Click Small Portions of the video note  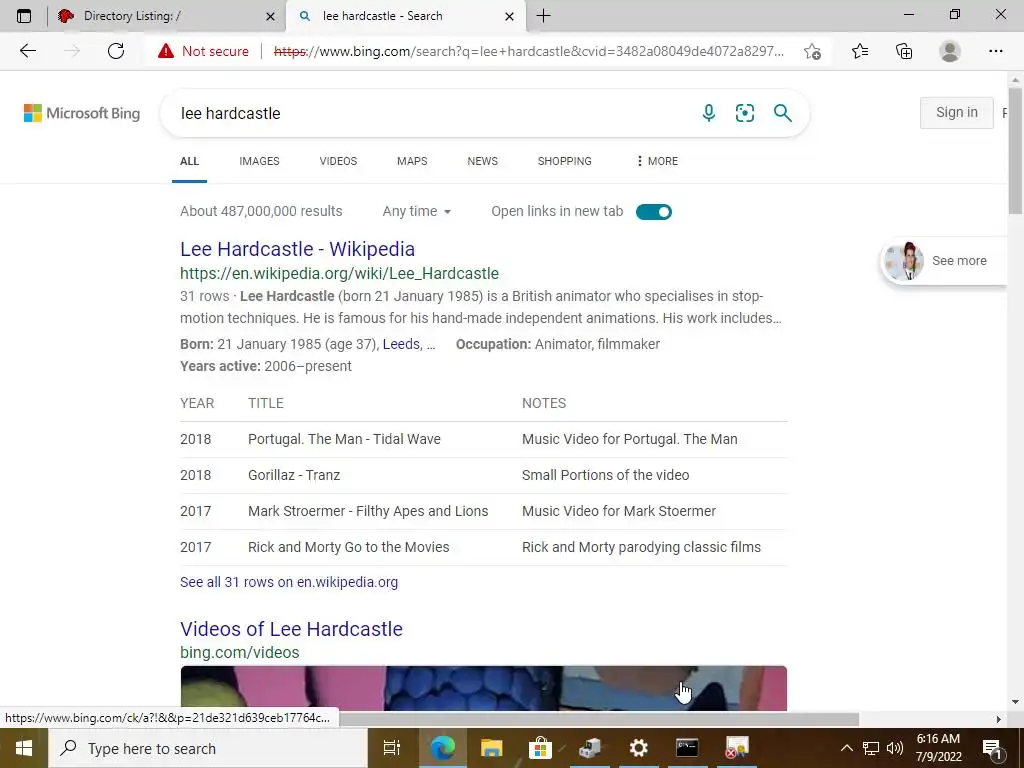pyautogui.click(x=605, y=475)
